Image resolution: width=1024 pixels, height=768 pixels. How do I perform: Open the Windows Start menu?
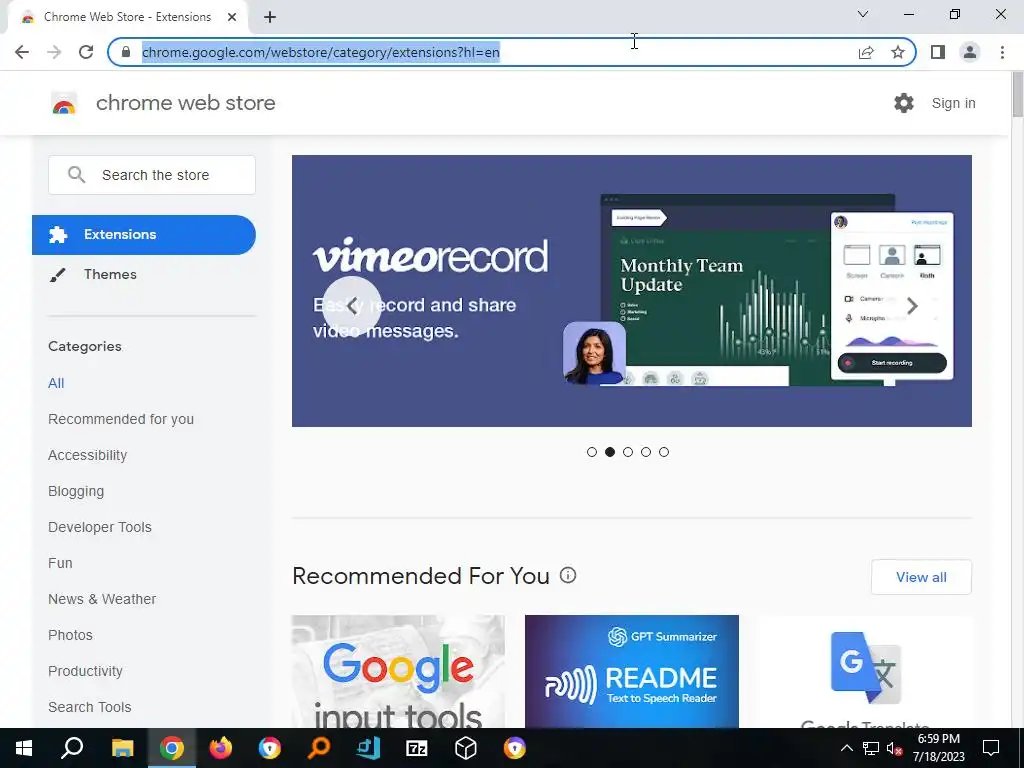click(24, 748)
